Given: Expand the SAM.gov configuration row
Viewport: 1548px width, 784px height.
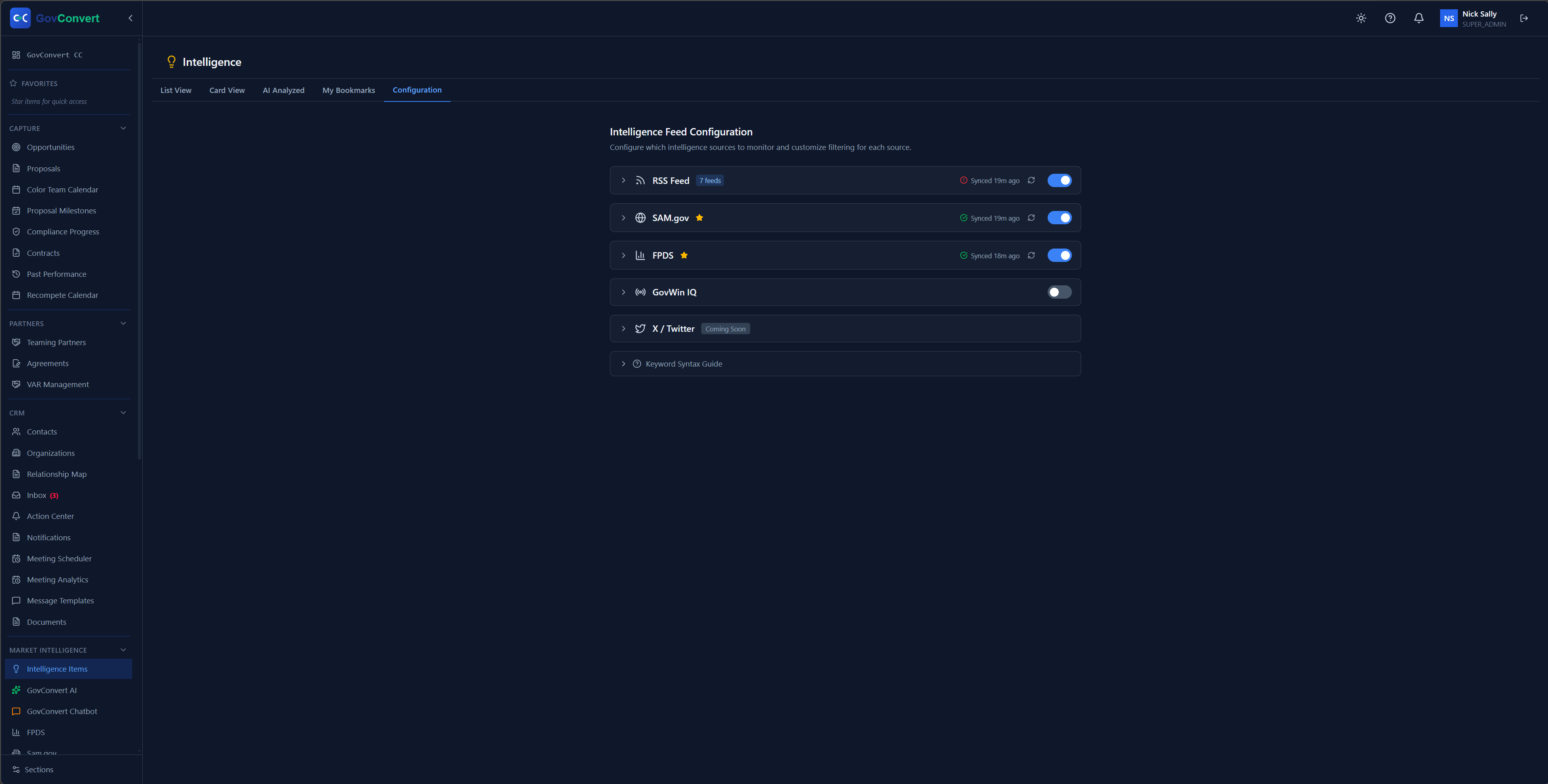Looking at the screenshot, I should pos(623,217).
